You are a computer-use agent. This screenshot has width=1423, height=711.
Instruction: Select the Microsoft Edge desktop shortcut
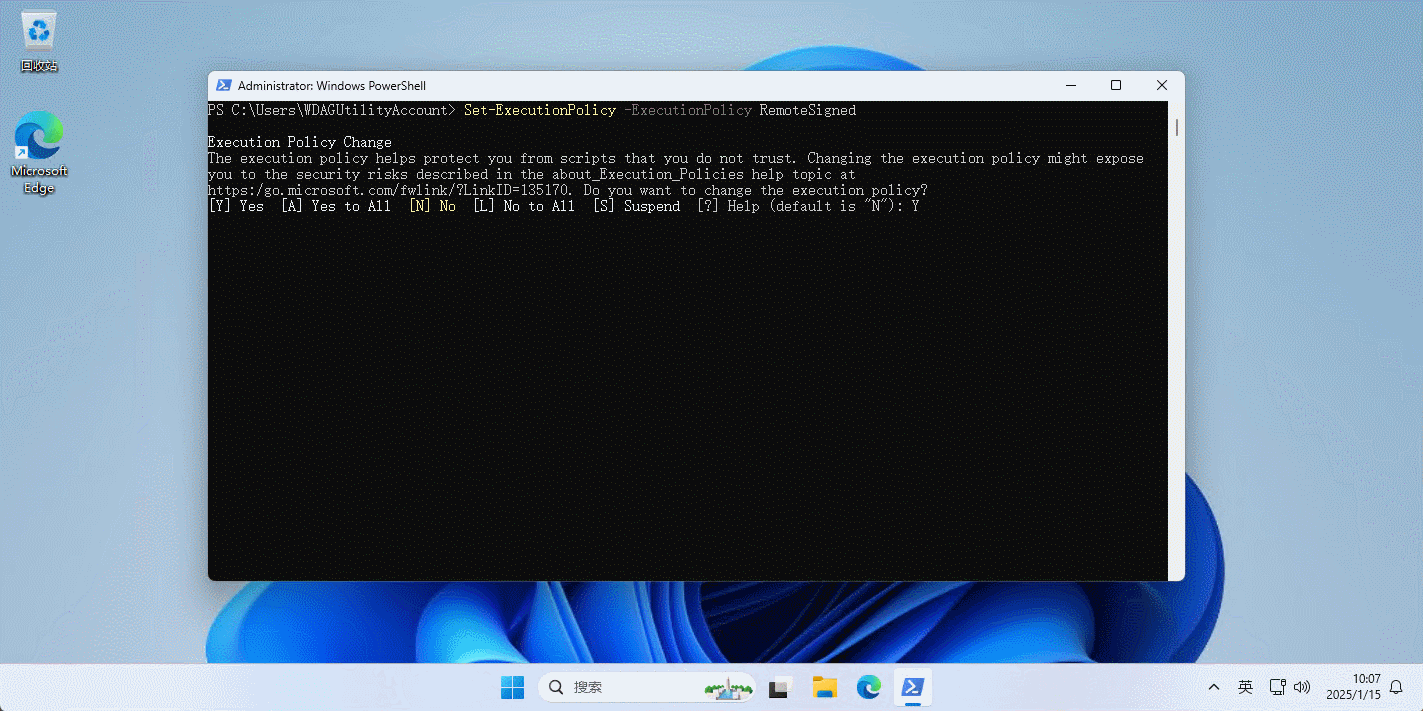click(x=39, y=152)
